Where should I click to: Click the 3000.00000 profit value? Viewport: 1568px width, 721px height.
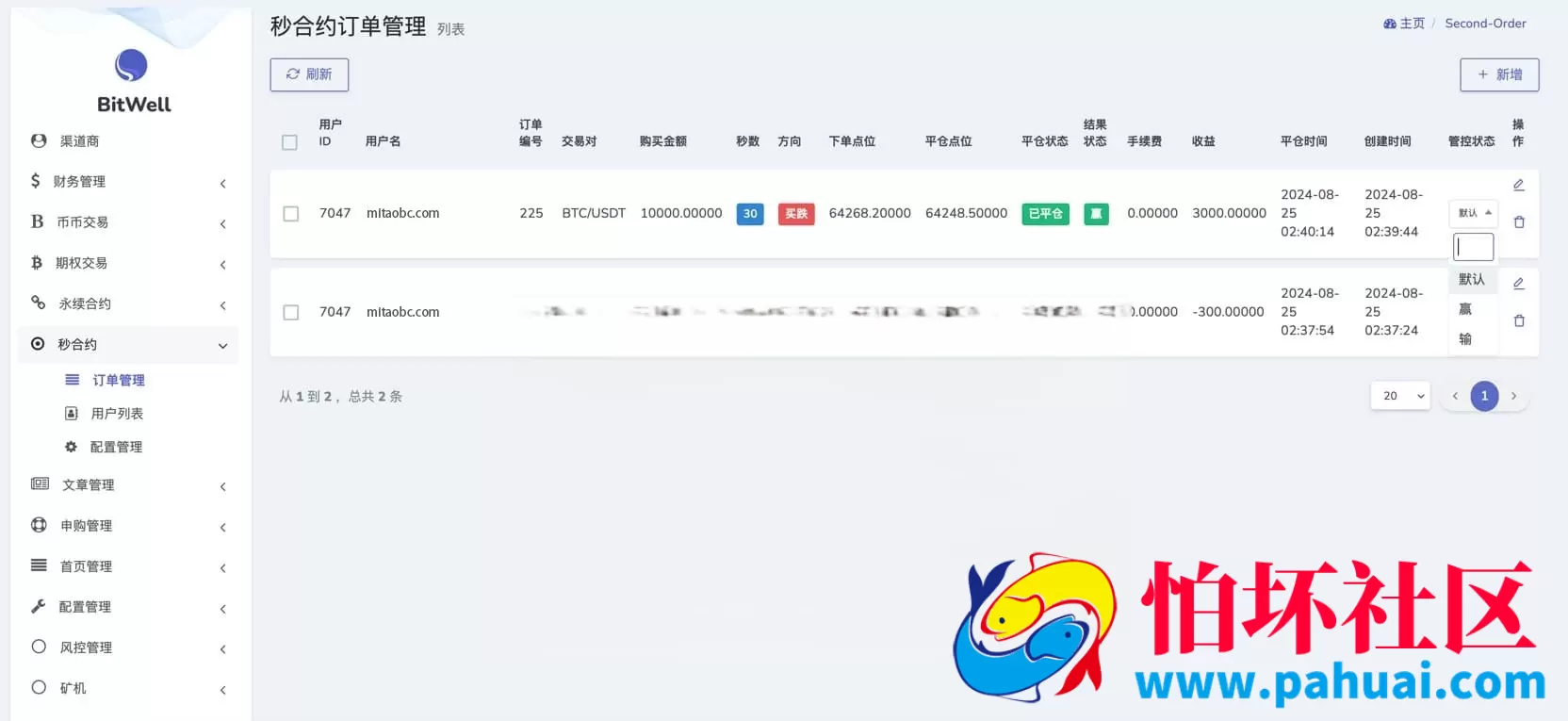click(1229, 214)
